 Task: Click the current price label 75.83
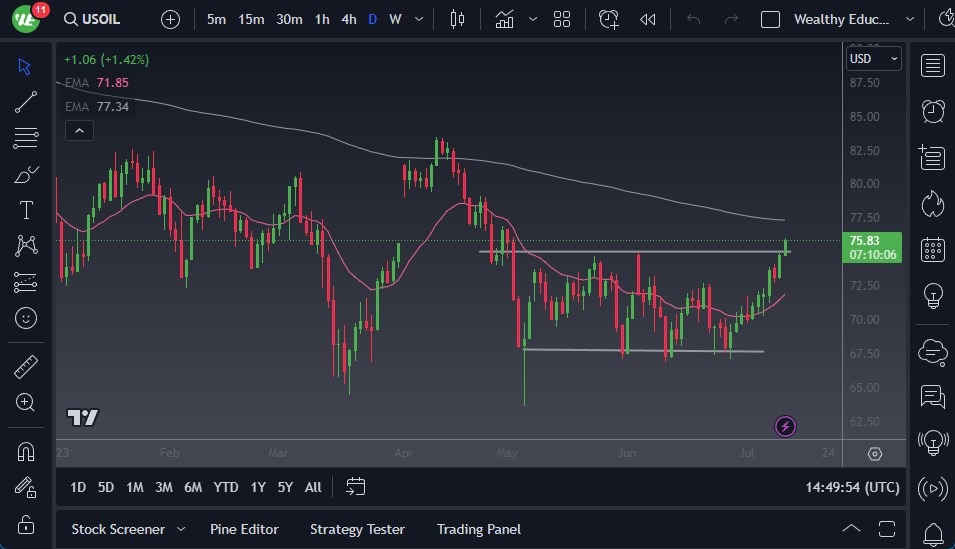(873, 240)
